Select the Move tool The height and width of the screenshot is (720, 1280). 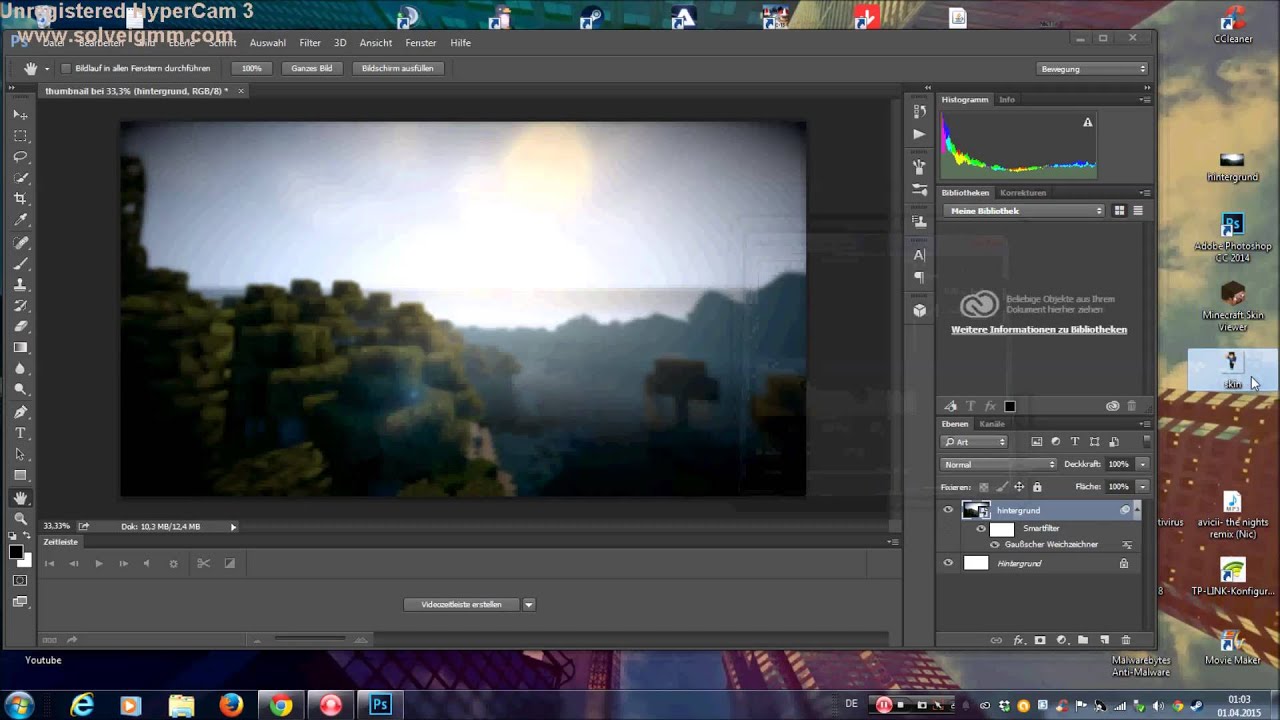click(x=20, y=115)
